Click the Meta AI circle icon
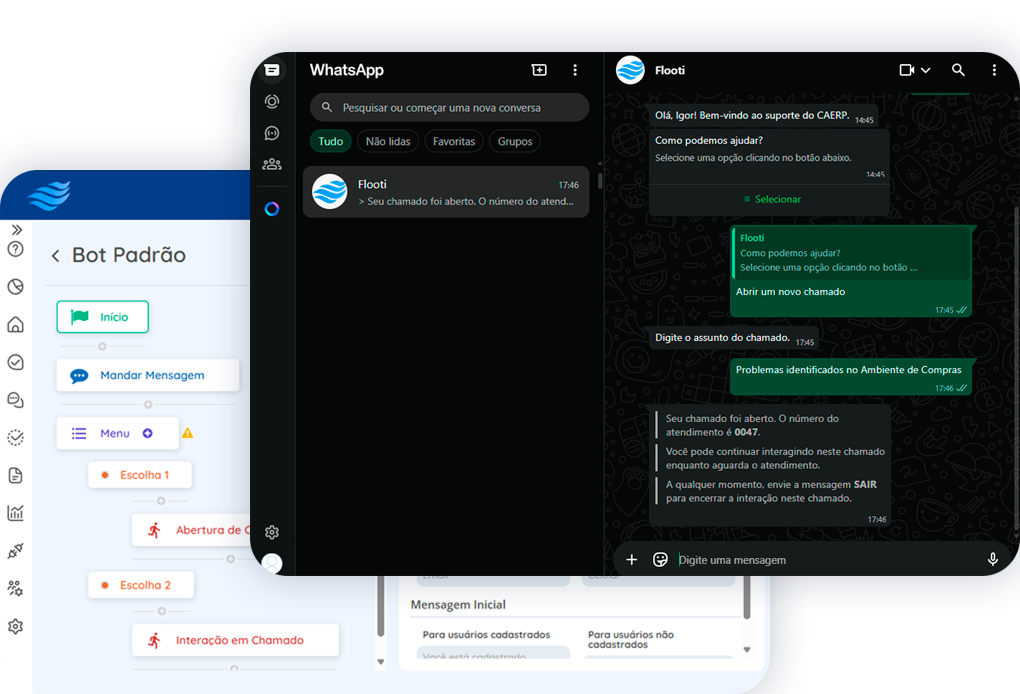The height and width of the screenshot is (694, 1020). [272, 209]
